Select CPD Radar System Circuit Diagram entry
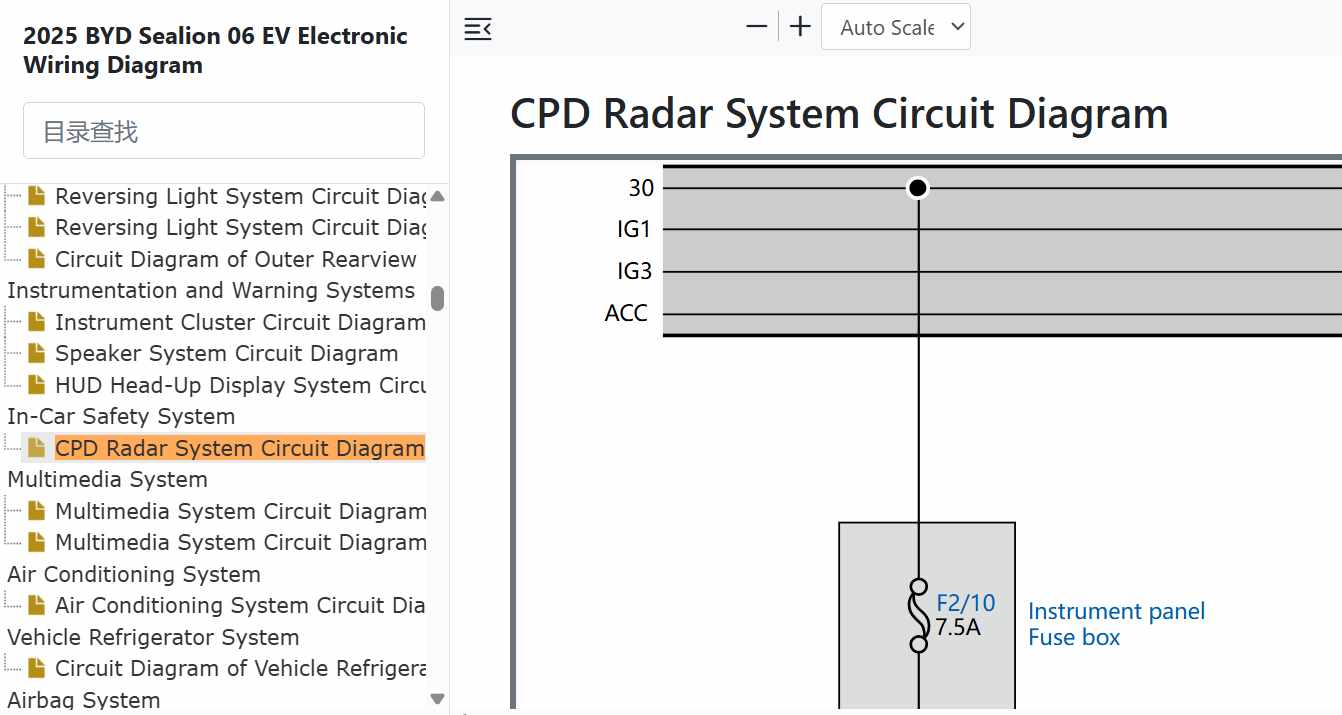Screen dimensions: 1342x715 pos(240,448)
